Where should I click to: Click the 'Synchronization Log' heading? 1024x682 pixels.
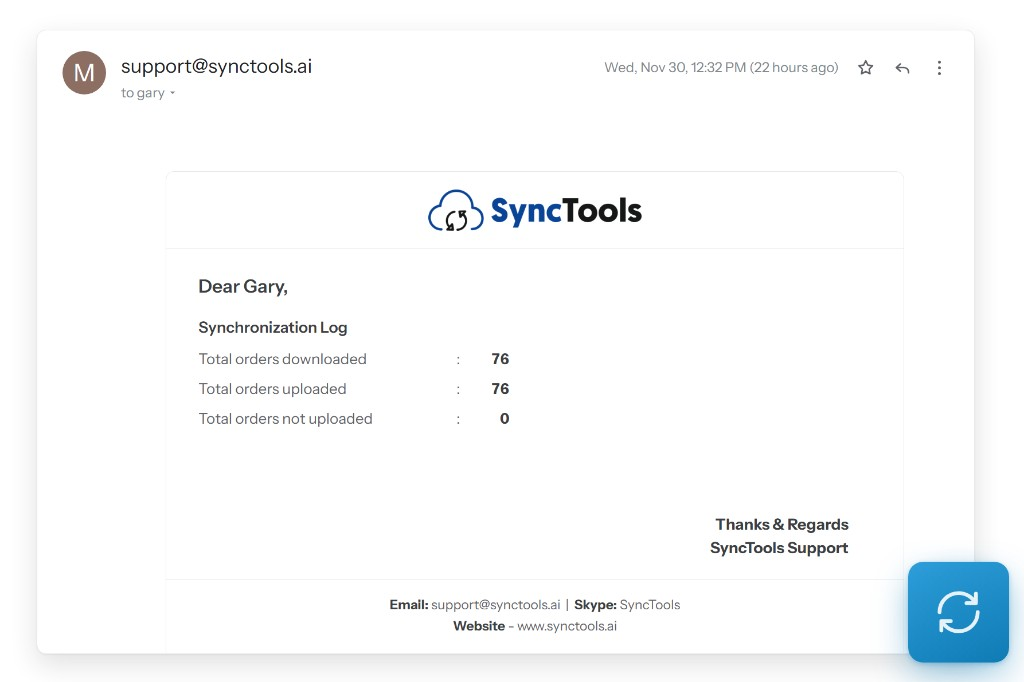coord(273,327)
